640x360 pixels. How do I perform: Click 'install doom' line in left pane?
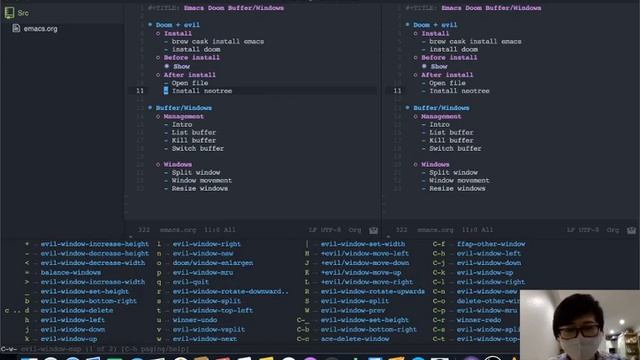[x=196, y=49]
